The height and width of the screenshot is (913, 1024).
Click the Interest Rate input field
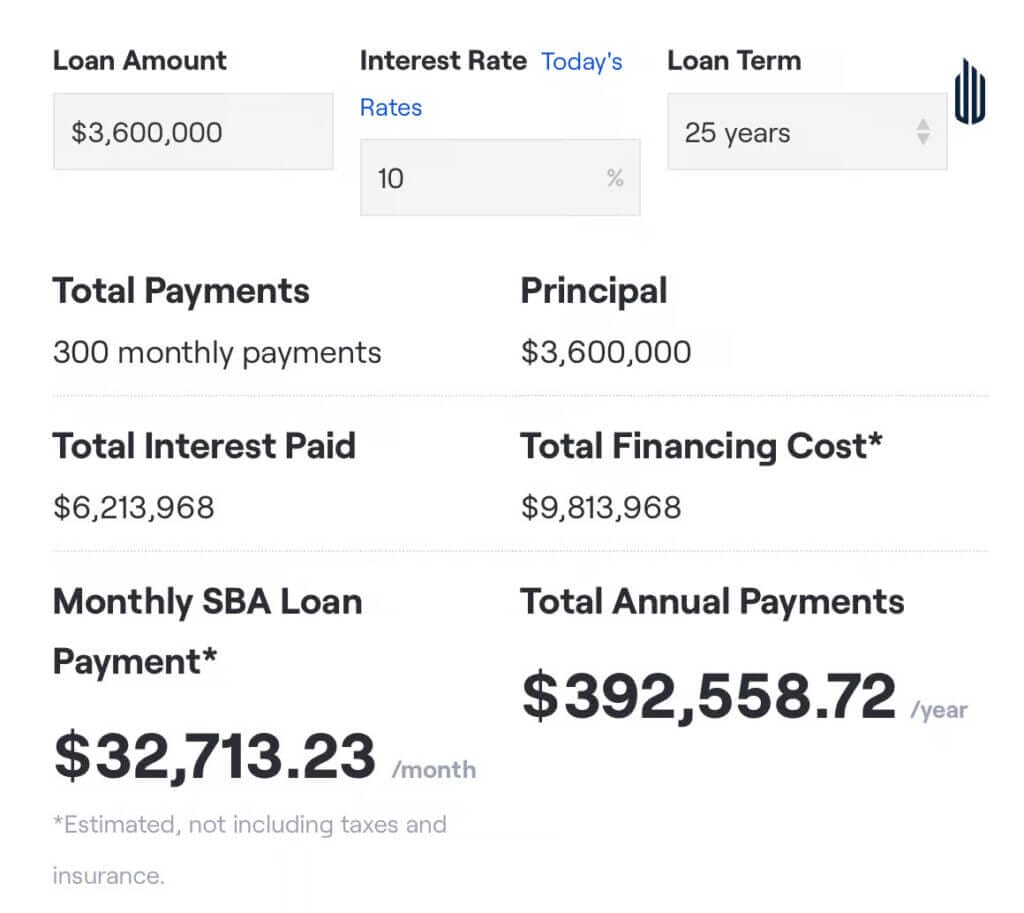(x=500, y=177)
